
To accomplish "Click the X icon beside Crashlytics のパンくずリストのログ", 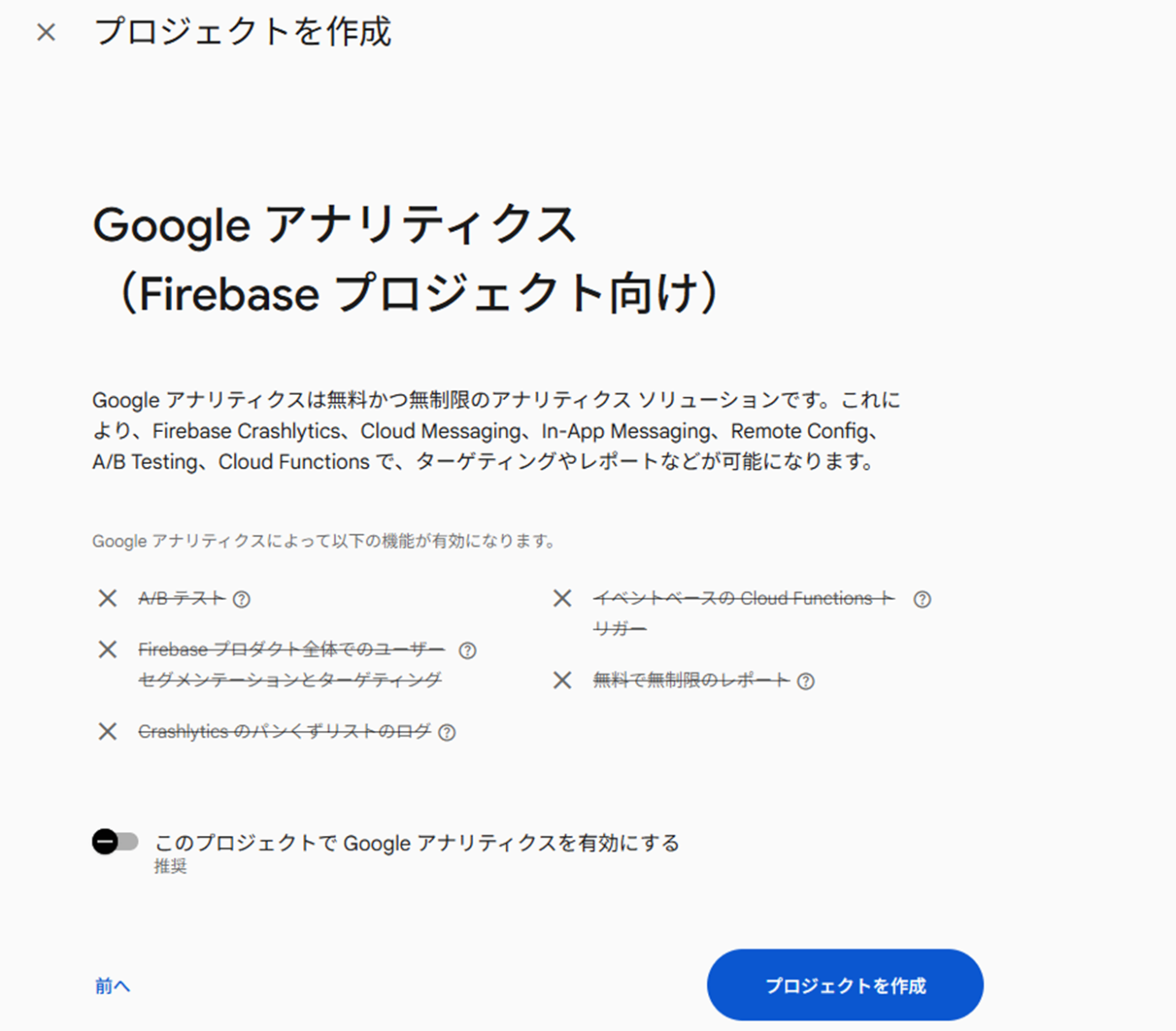I will [x=107, y=731].
